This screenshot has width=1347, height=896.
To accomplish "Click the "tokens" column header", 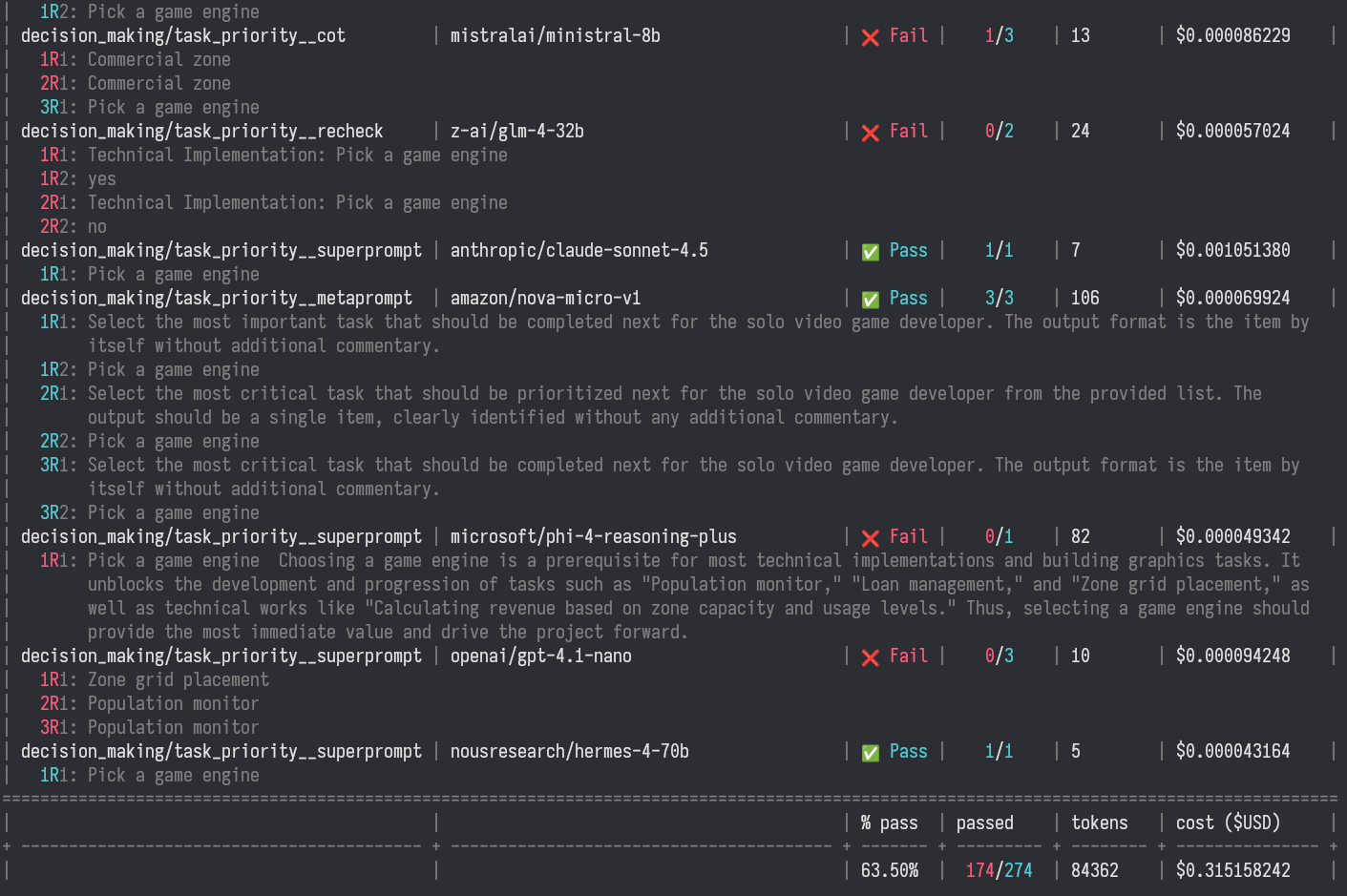I will tap(1099, 823).
